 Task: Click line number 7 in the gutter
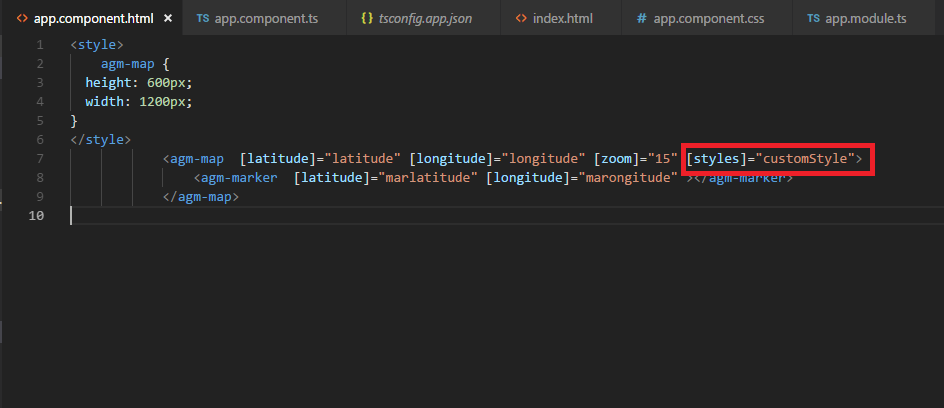tap(40, 159)
